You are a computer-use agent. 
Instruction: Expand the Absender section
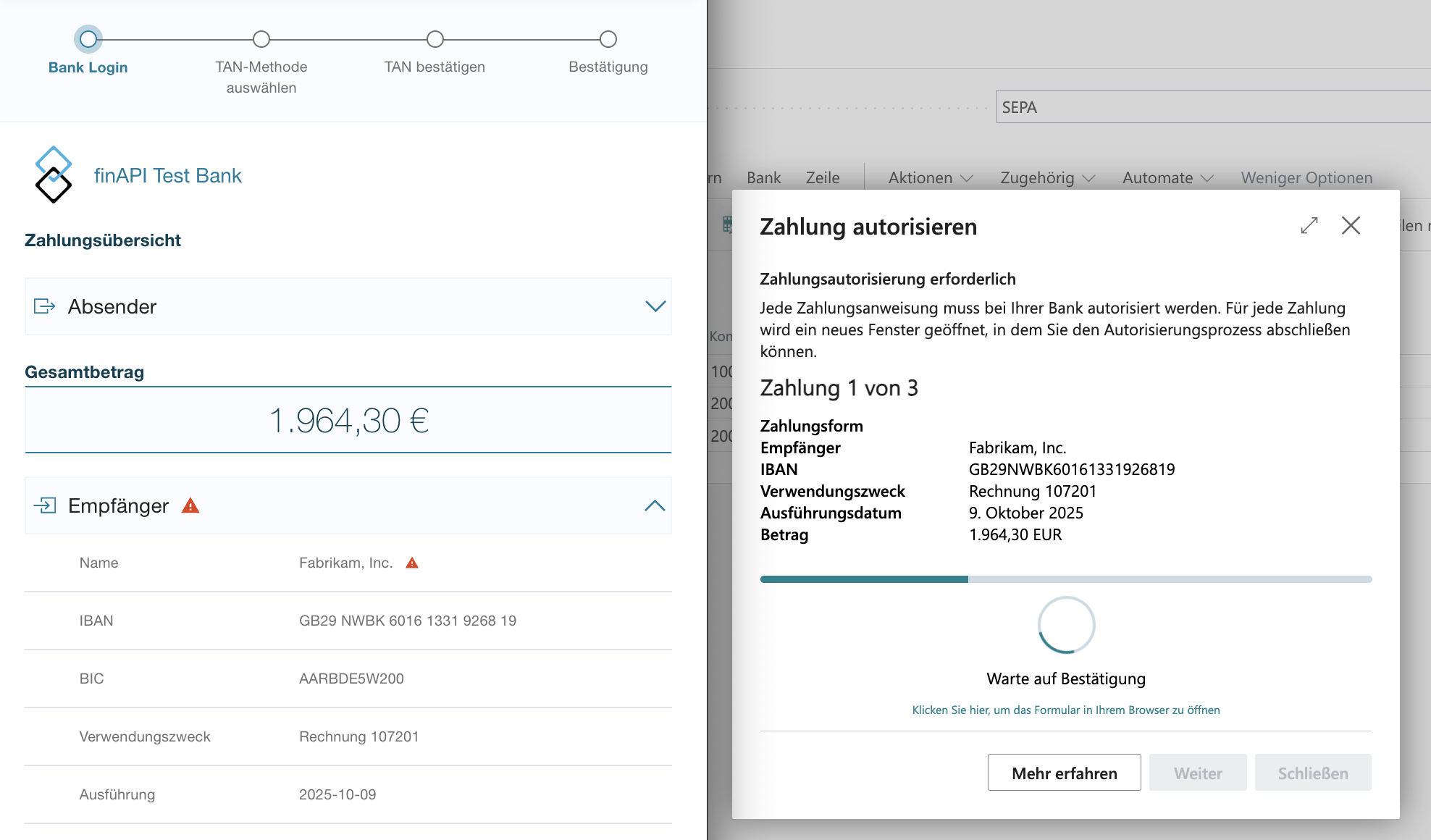tap(656, 306)
